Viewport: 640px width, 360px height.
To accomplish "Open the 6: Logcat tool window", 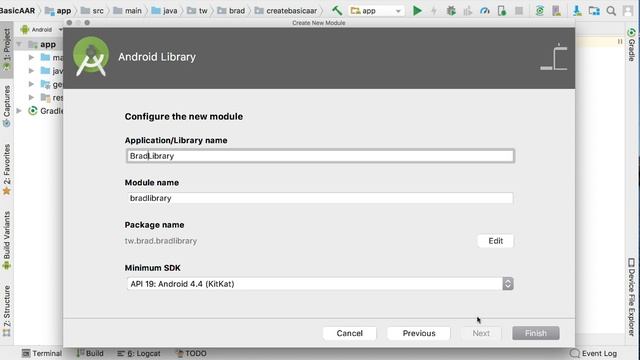I will (x=139, y=353).
